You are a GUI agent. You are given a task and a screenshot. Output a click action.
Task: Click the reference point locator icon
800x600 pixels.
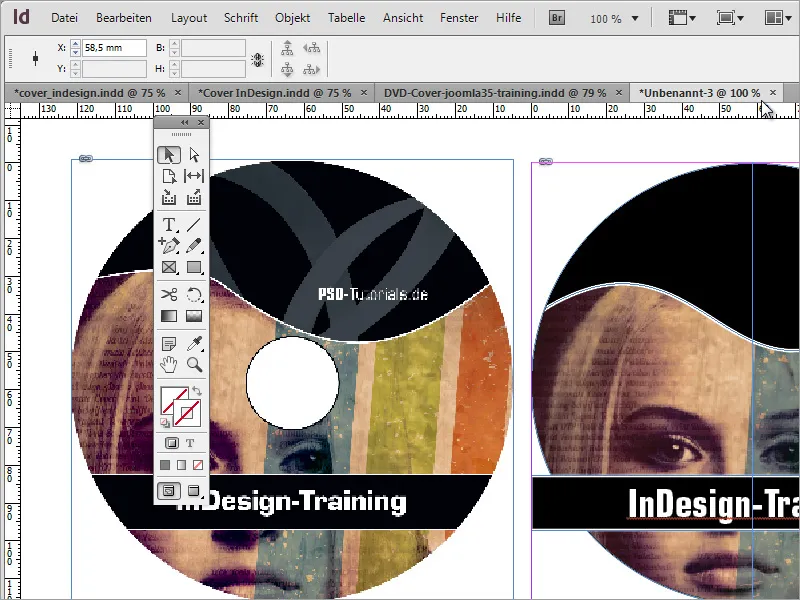click(35, 58)
